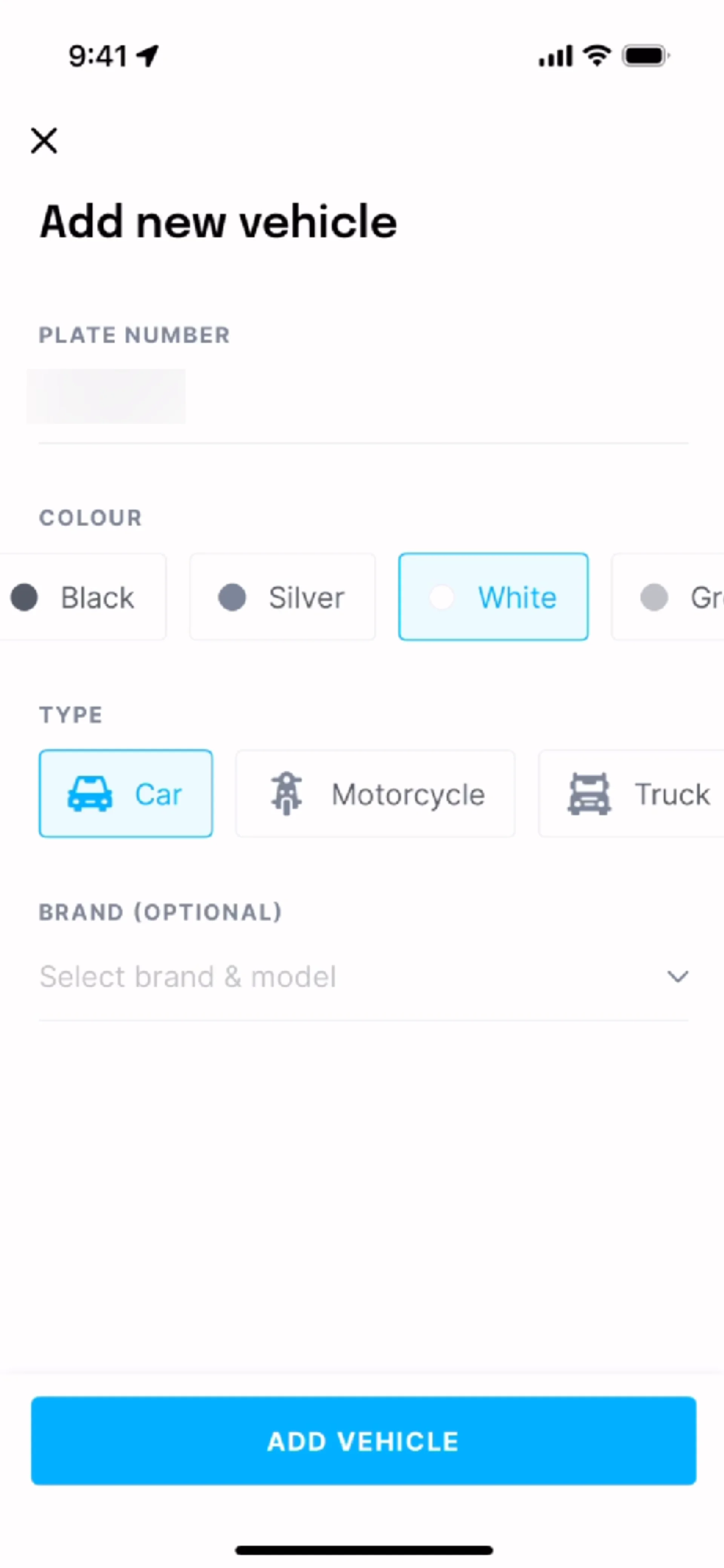Tap the car type icon

[x=89, y=794]
